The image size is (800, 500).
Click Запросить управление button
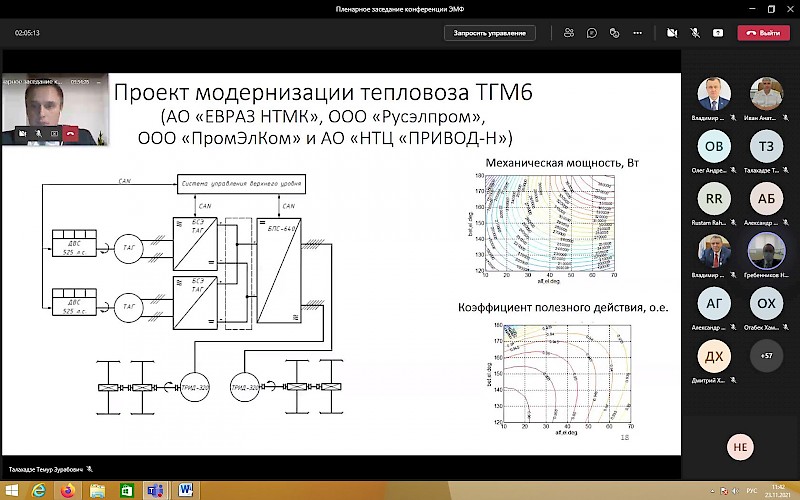click(x=490, y=33)
